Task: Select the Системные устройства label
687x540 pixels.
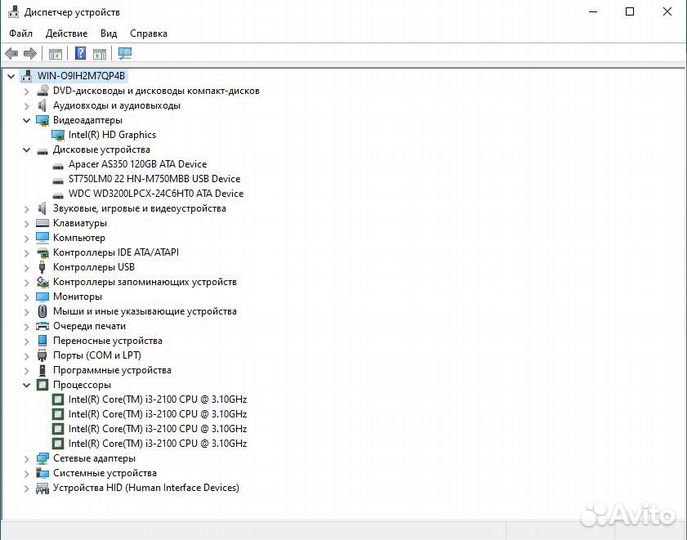Action: (105, 473)
